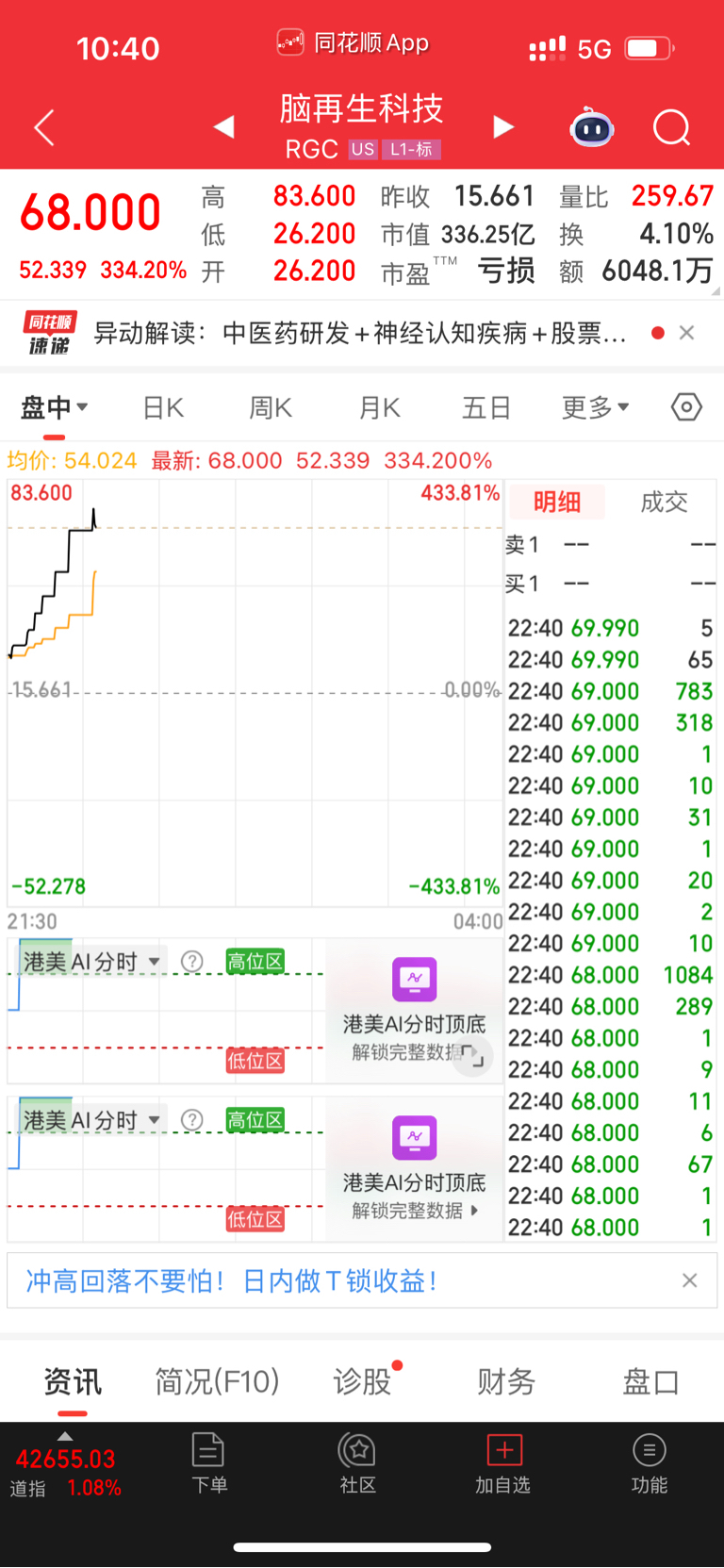
Task: Open first 港美AI分时 indicator dropdown
Action: click(91, 961)
